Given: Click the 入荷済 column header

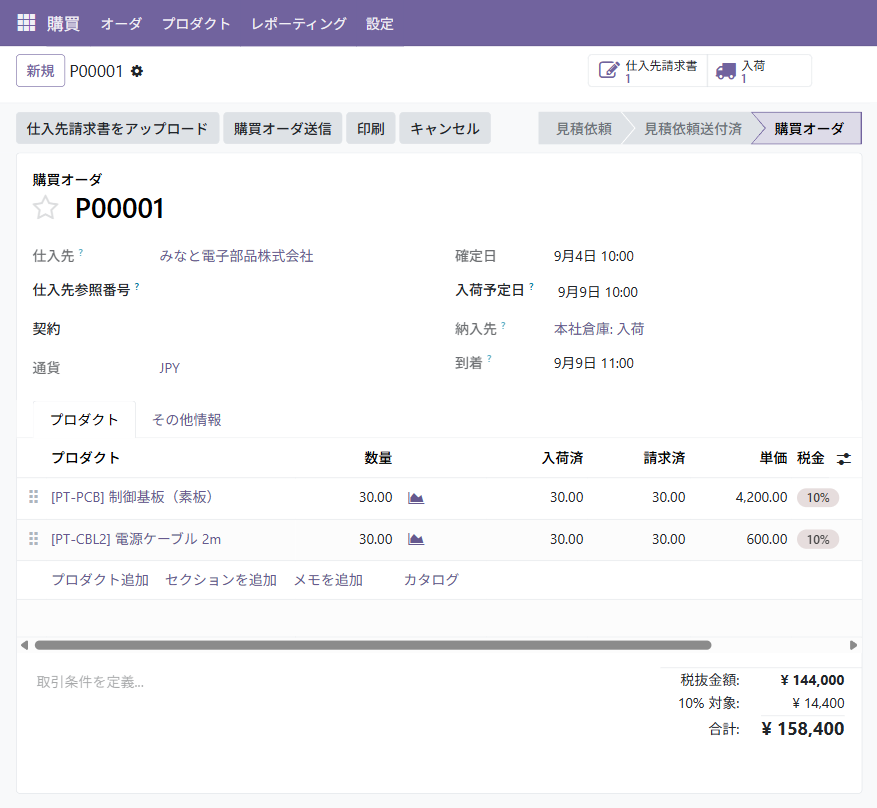Looking at the screenshot, I should pos(563,458).
